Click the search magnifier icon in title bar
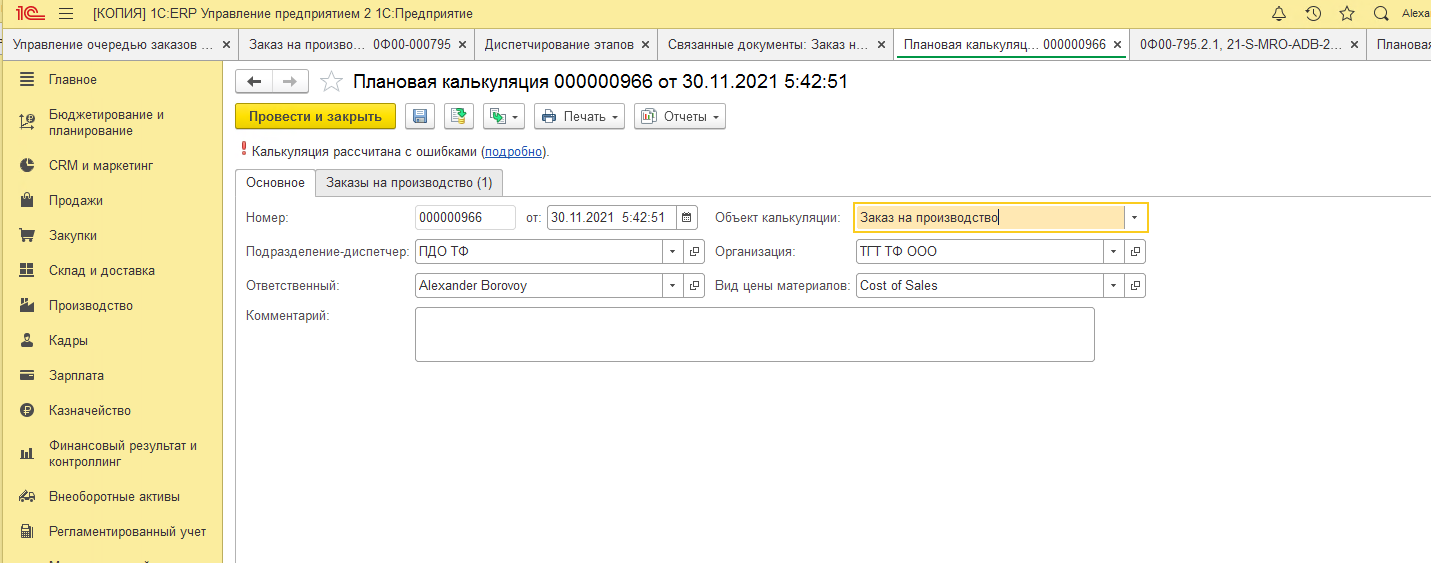This screenshot has height=563, width=1431. 1381,14
